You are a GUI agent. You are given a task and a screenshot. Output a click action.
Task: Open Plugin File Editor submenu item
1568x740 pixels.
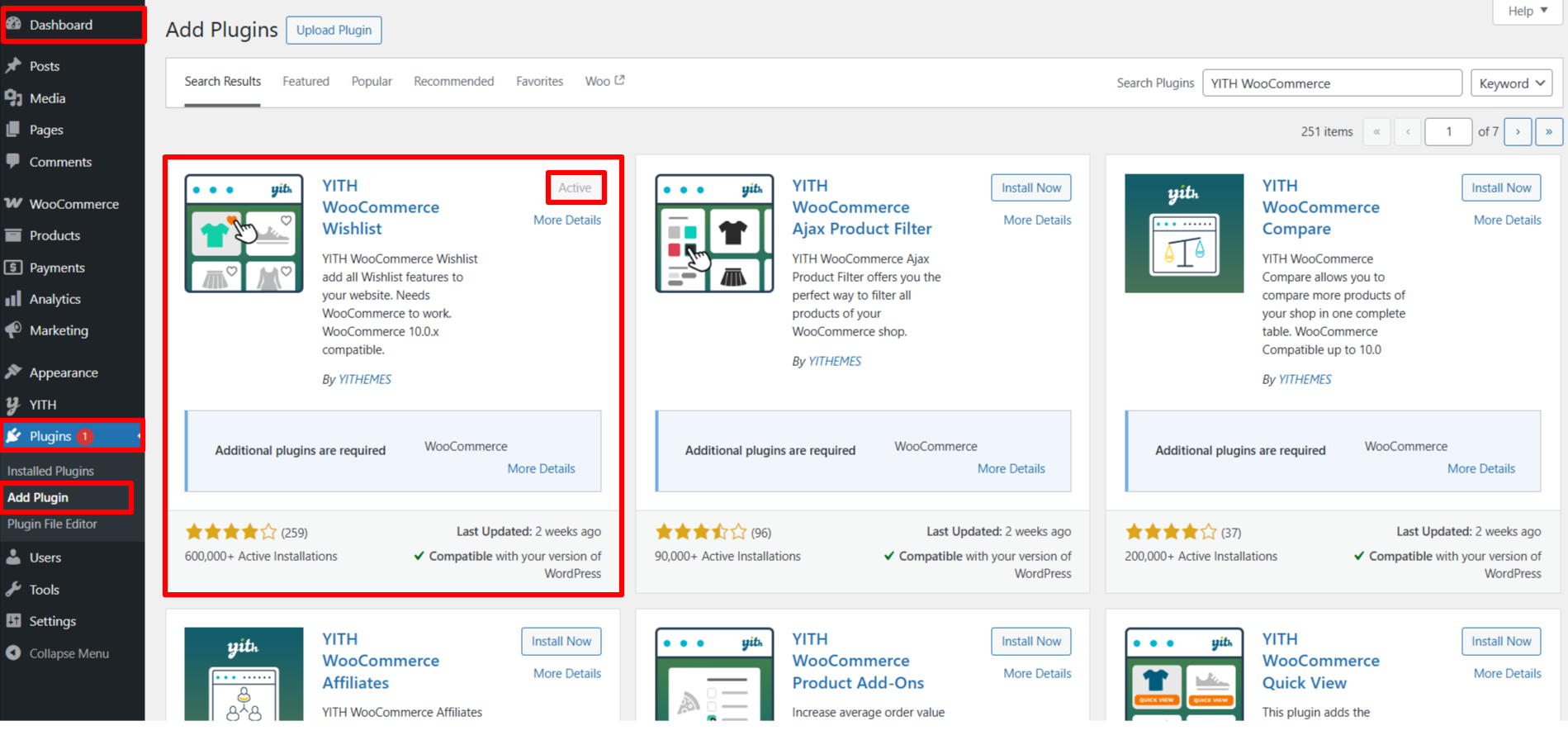pyautogui.click(x=52, y=524)
